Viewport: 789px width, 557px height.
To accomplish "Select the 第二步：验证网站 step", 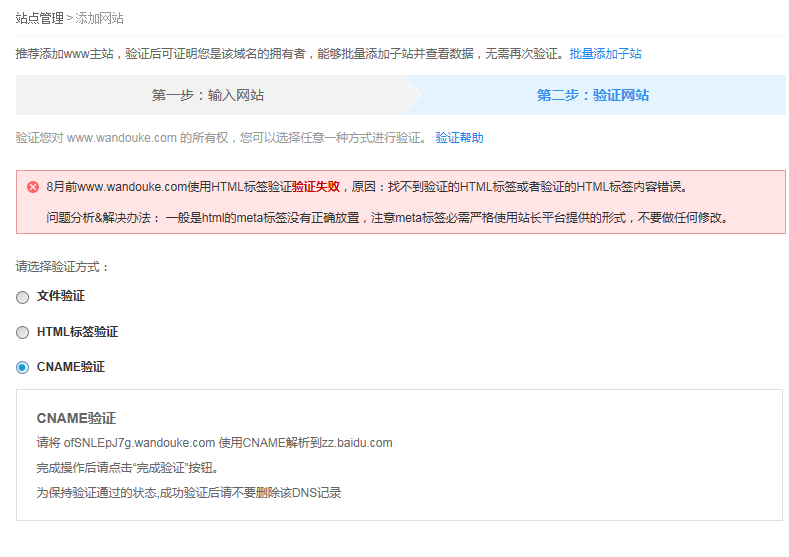I will (593, 95).
